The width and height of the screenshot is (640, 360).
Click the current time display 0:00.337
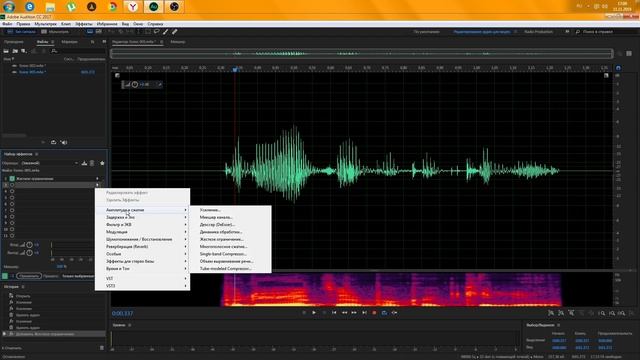pyautogui.click(x=122, y=313)
